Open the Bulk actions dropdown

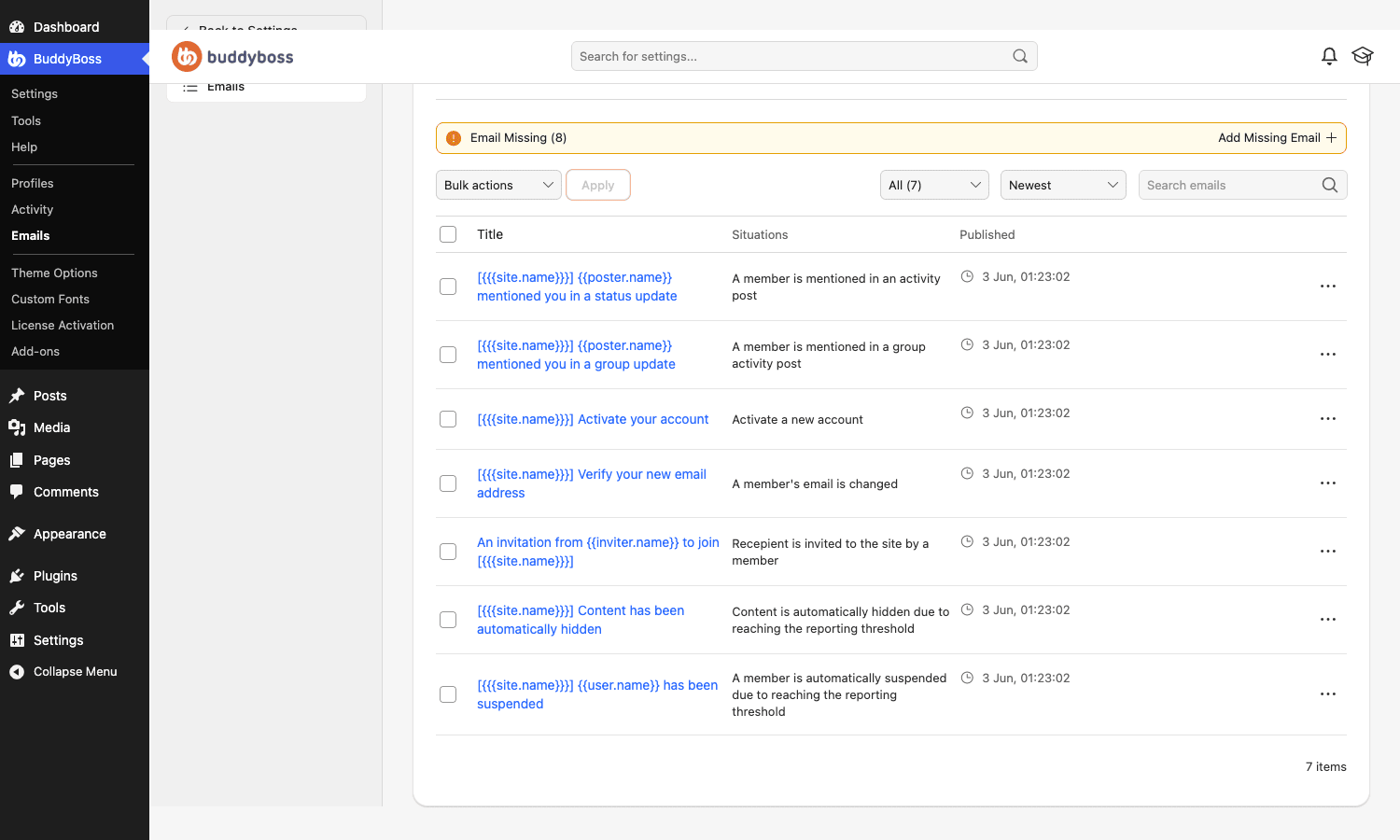click(498, 185)
